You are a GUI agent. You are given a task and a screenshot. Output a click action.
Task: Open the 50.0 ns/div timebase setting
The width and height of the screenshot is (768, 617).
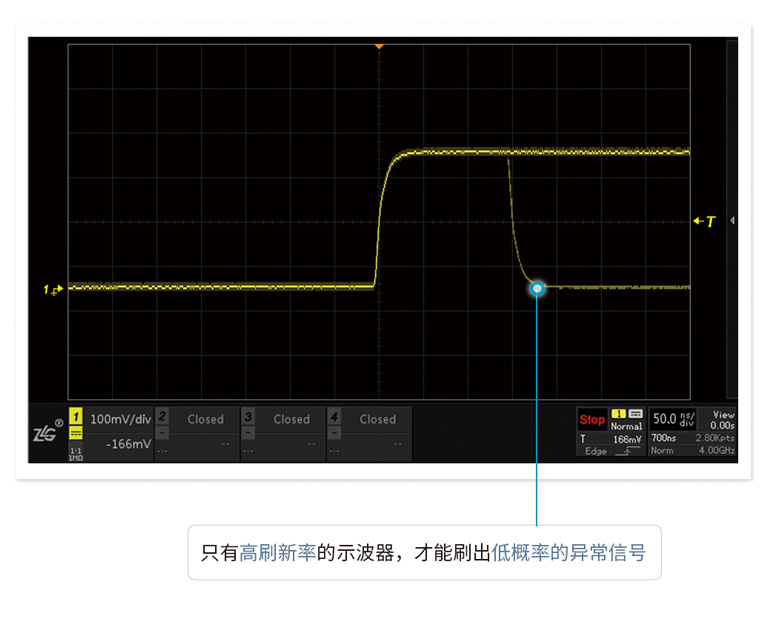pyautogui.click(x=673, y=419)
